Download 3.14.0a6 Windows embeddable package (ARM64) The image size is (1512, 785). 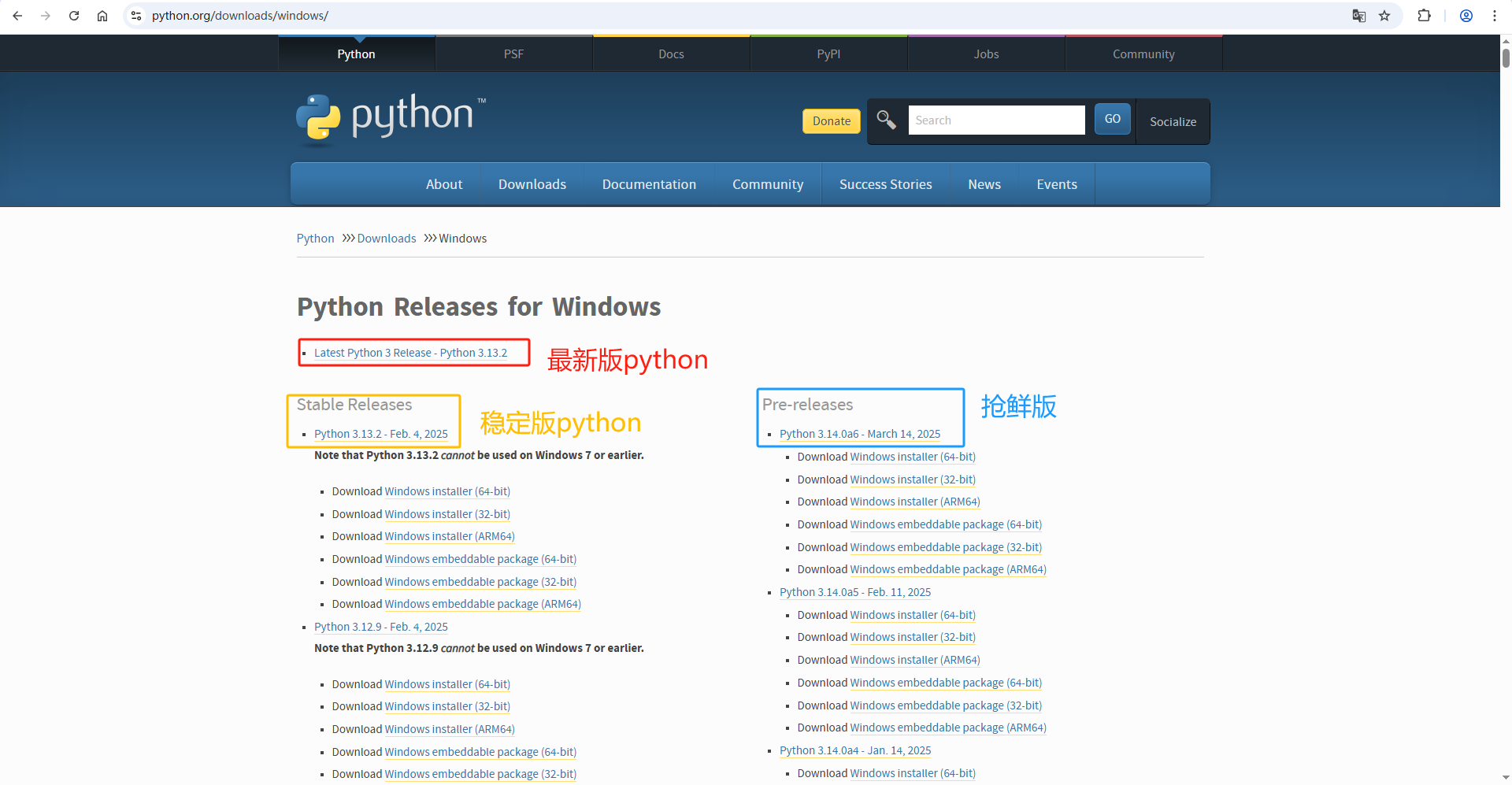[948, 569]
